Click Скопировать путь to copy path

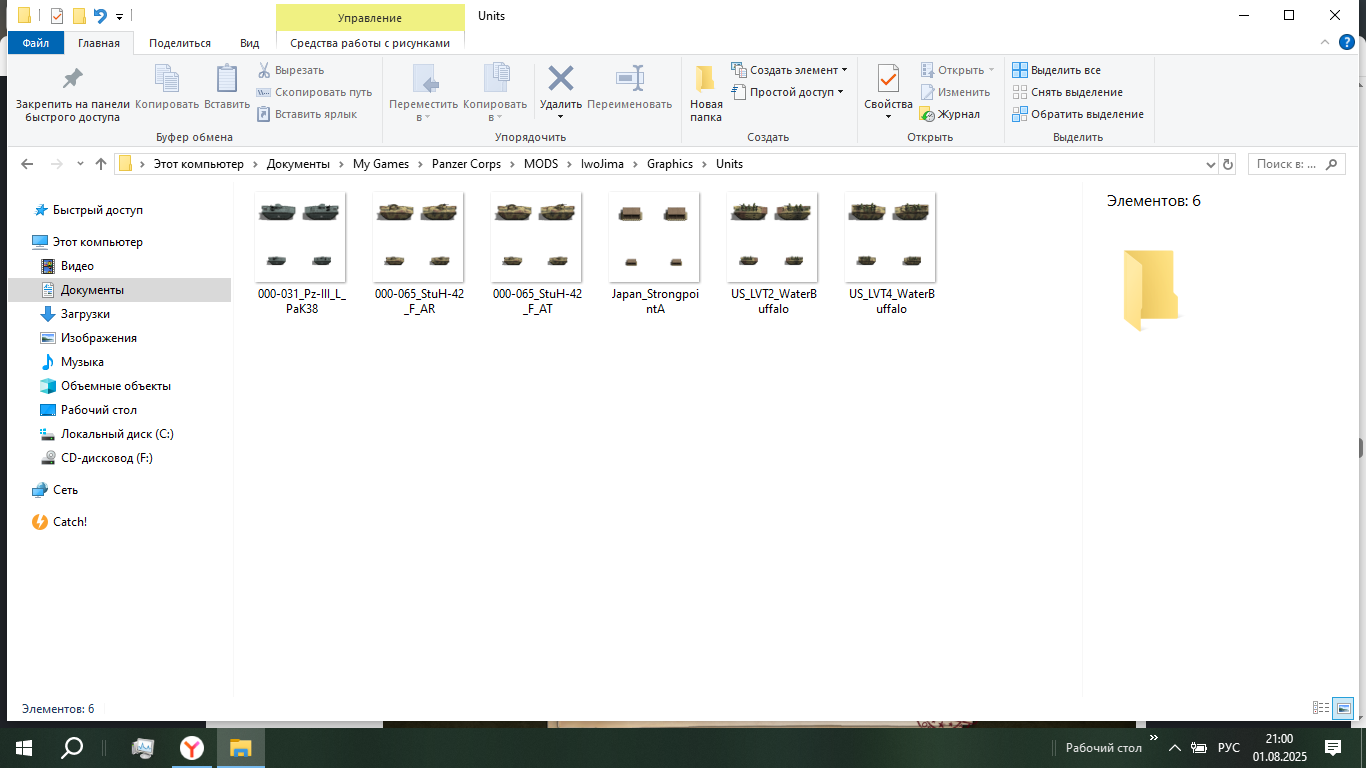coord(314,92)
